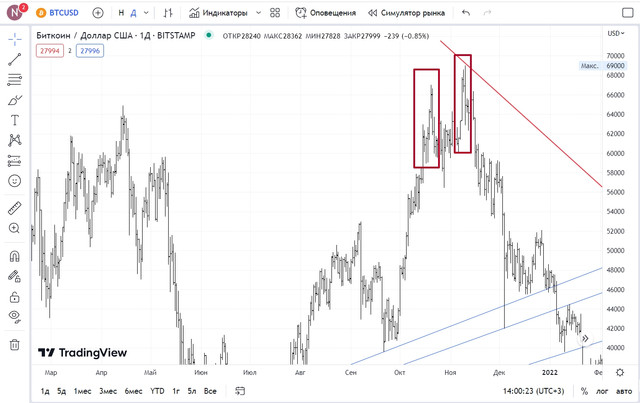Viewport: 640px width, 403px height.
Task: Set range to 3мес
Action: [108, 391]
